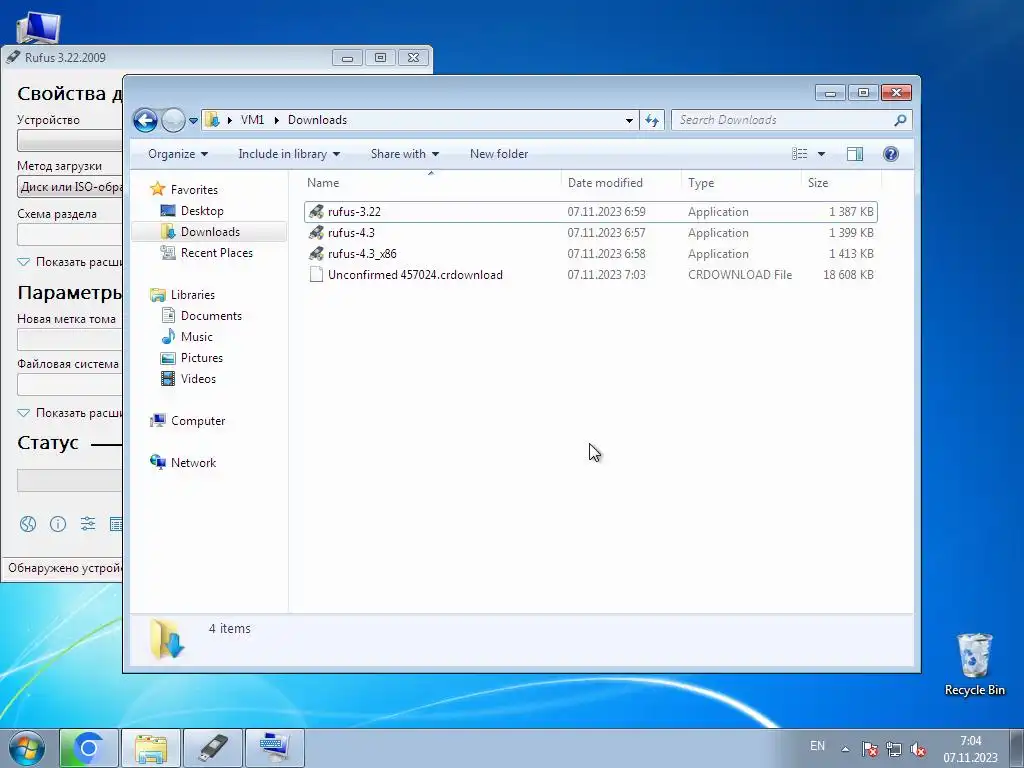Open Explorer Help question mark icon
The height and width of the screenshot is (768, 1024).
coord(890,153)
